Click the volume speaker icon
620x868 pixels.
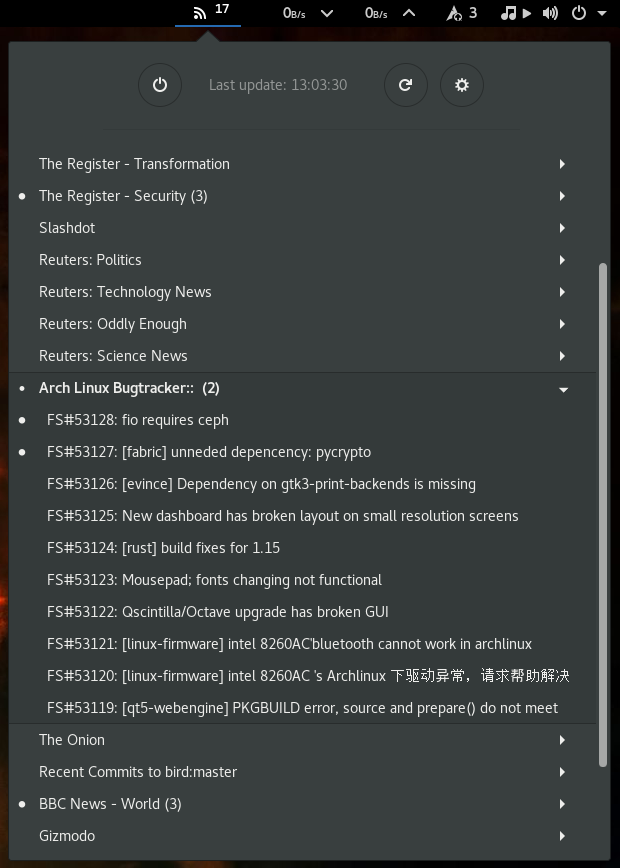(550, 13)
